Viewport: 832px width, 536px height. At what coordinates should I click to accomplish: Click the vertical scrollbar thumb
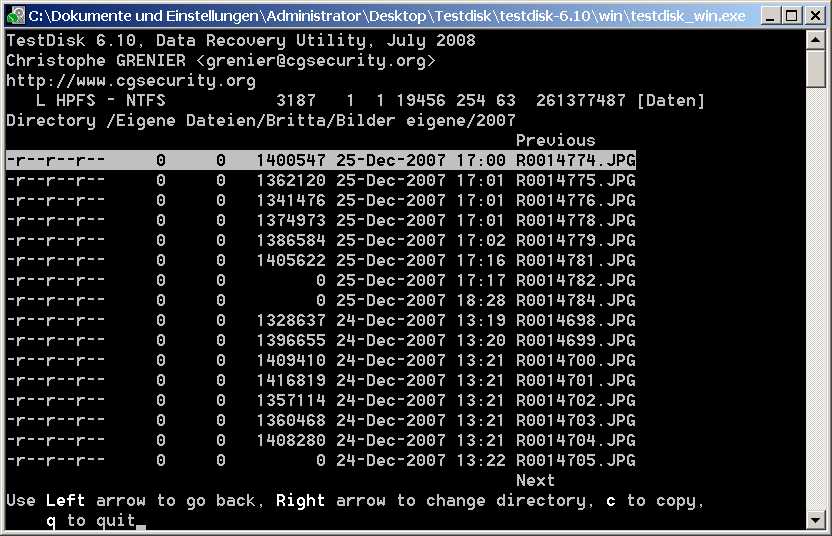816,68
